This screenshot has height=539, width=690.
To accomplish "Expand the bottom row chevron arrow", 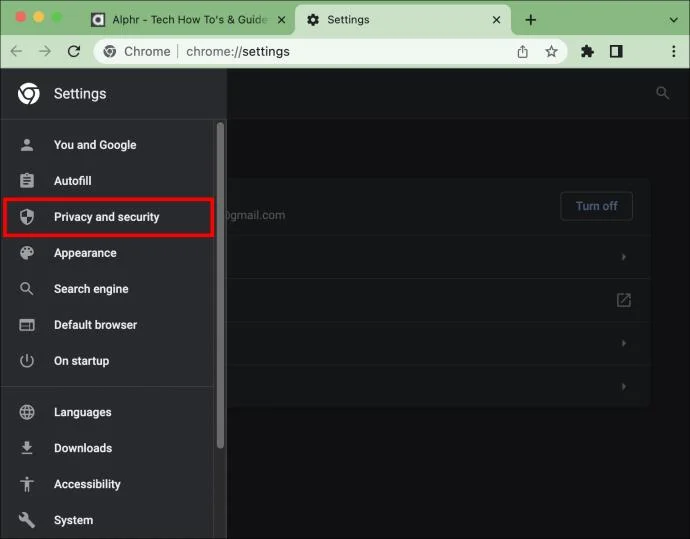I will (x=624, y=386).
